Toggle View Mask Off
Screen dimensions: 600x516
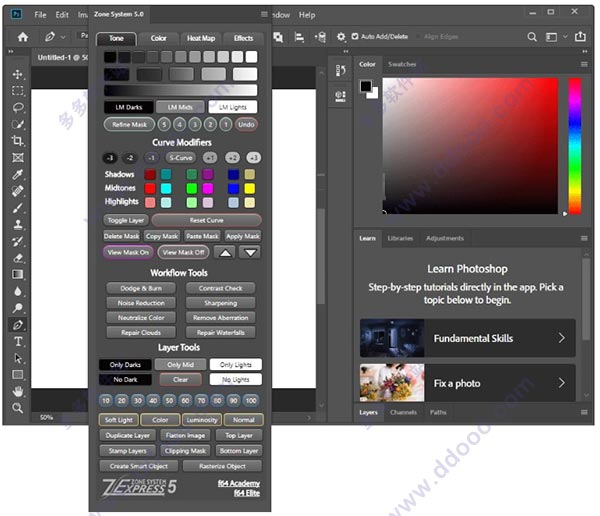click(183, 252)
